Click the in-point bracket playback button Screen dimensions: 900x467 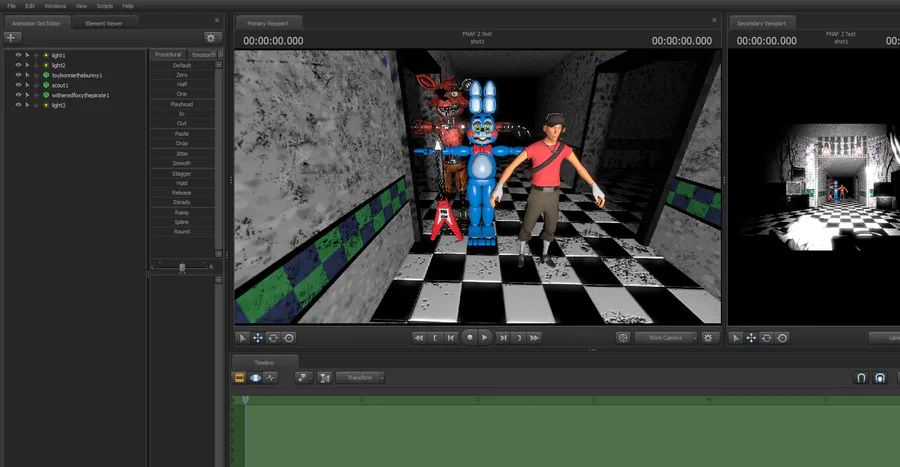tap(435, 338)
